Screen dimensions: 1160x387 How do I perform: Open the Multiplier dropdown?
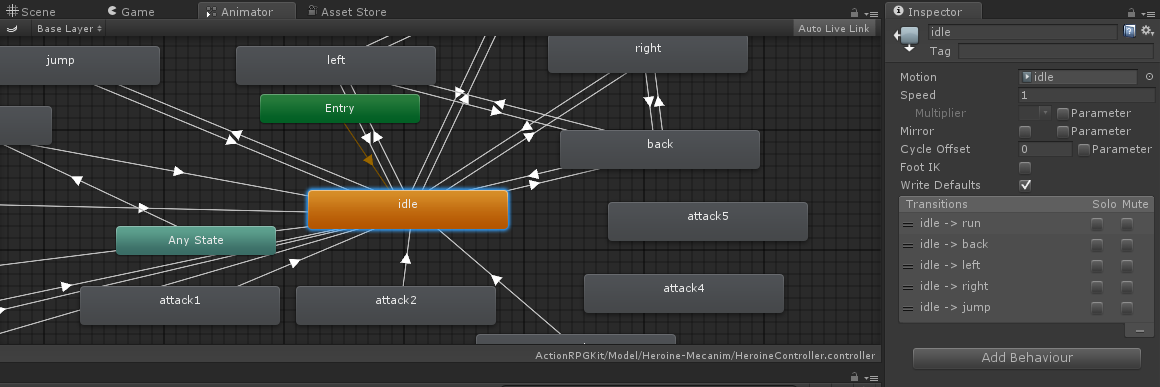coord(1035,113)
